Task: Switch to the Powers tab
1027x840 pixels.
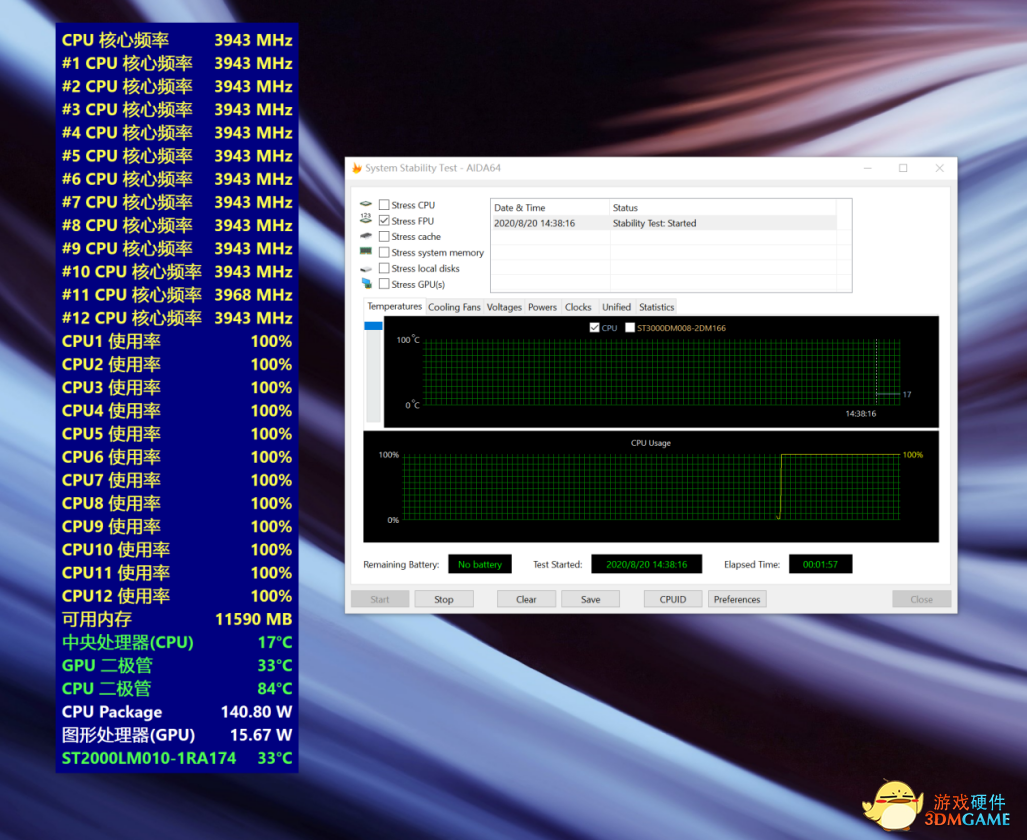Action: click(x=542, y=307)
